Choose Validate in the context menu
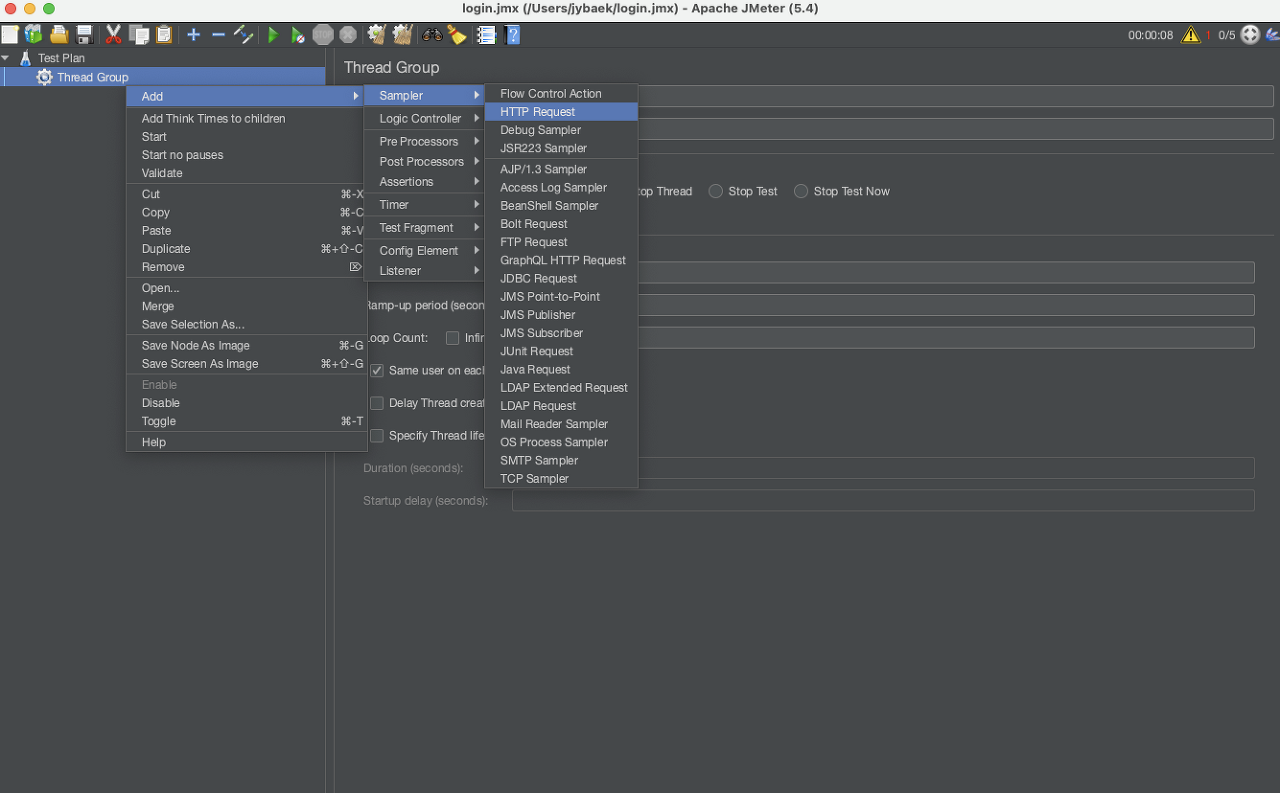This screenshot has height=793, width=1280. click(x=246, y=173)
